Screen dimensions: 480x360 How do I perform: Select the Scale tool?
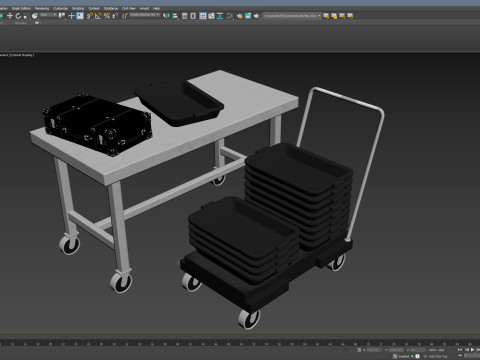tap(26, 16)
